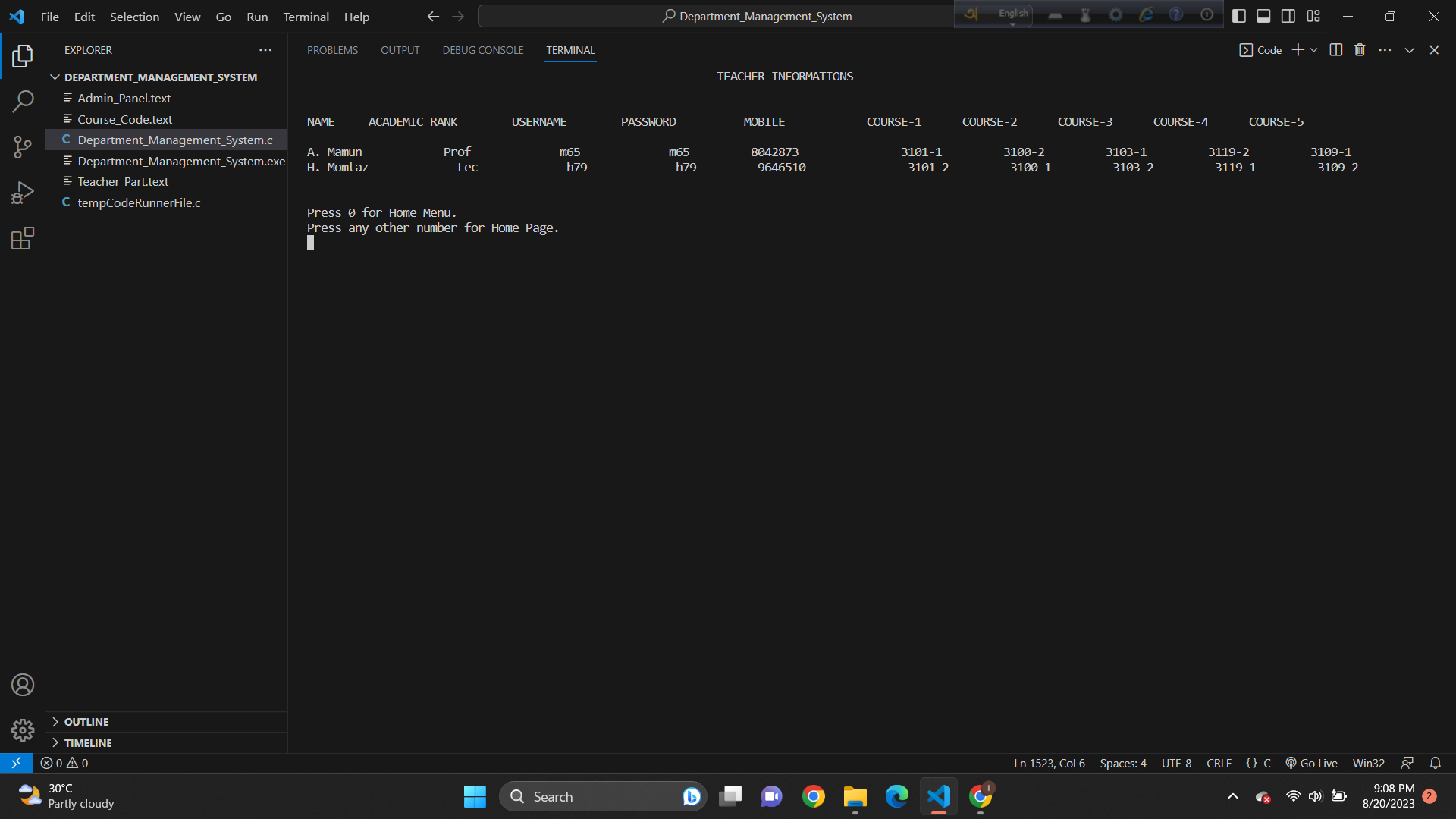Open the Manage settings gear
Image resolution: width=1456 pixels, height=819 pixels.
[x=23, y=730]
